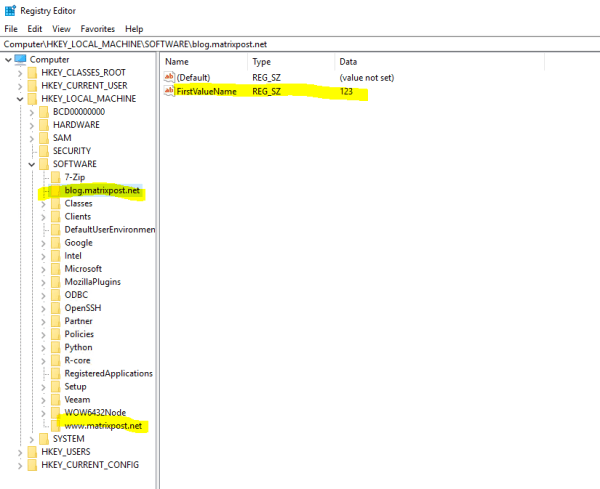This screenshot has height=489, width=600.
Task: Expand the ODBC key
Action: tap(43, 295)
